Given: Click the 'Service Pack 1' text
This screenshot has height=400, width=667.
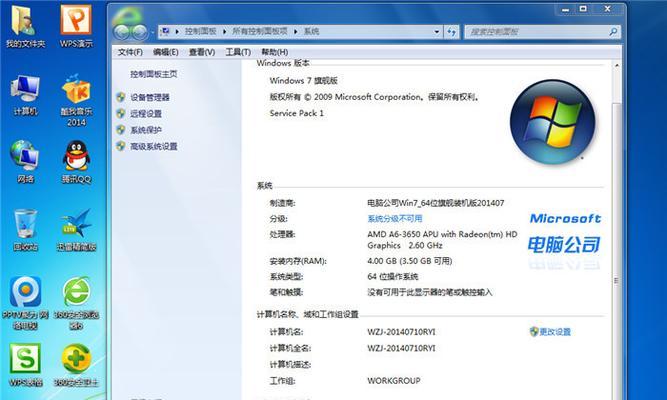Looking at the screenshot, I should click(296, 113).
